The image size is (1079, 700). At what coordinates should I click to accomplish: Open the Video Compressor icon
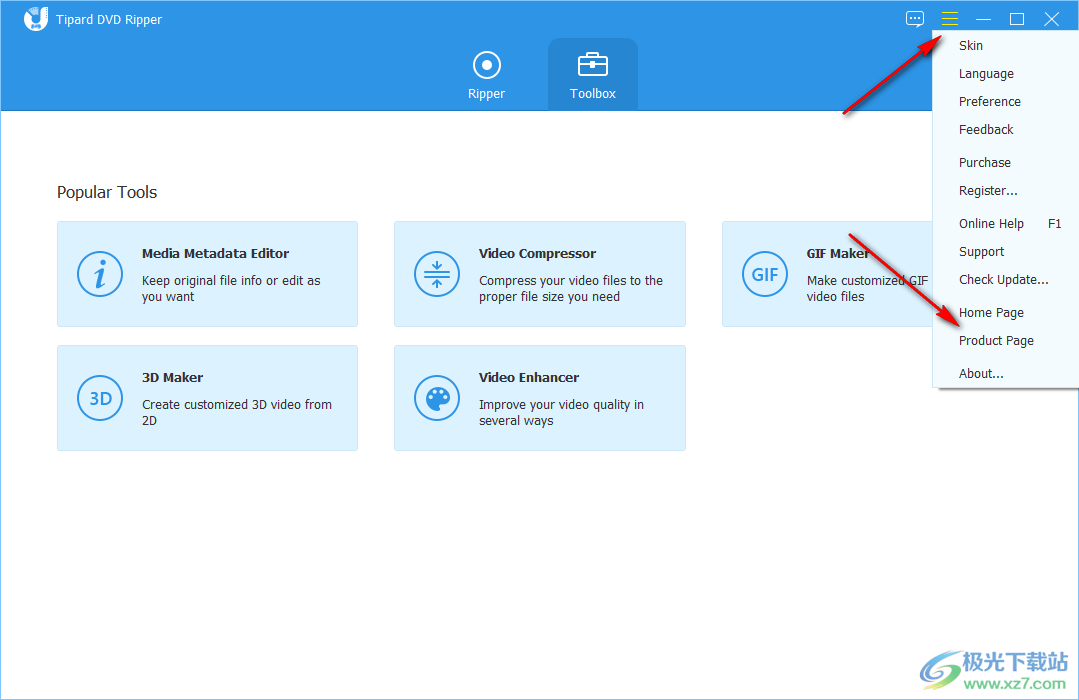437,274
